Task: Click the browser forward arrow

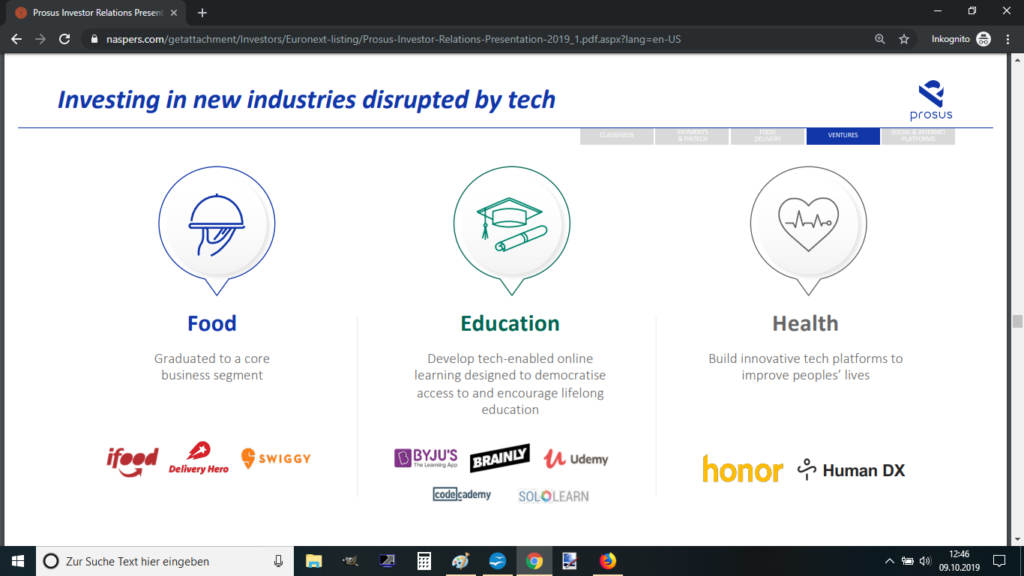Action: pyautogui.click(x=40, y=39)
